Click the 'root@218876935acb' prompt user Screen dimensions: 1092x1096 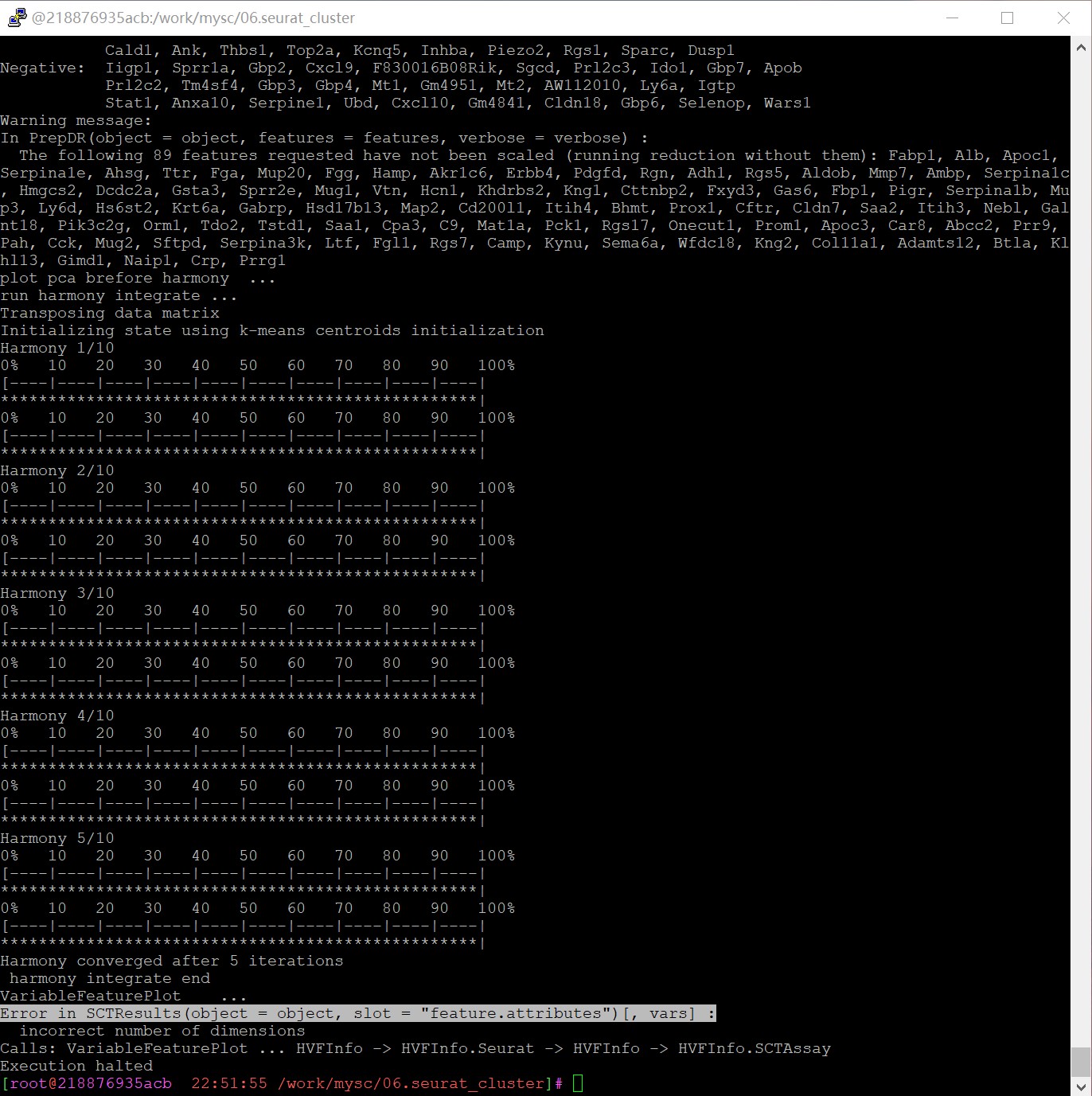coord(91,1084)
